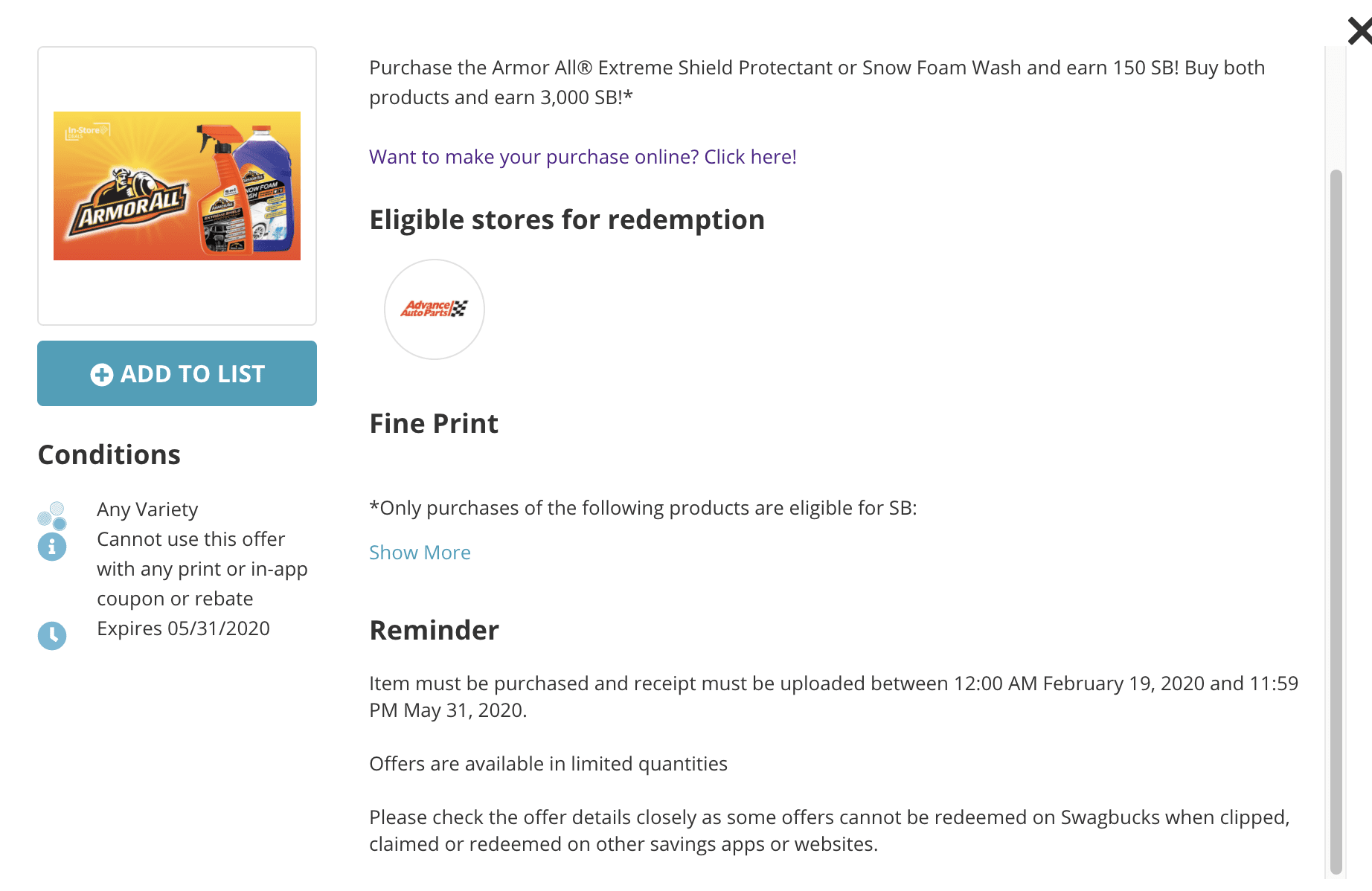
Task: Click the Eligible stores for redemption heading
Action: click(x=567, y=220)
